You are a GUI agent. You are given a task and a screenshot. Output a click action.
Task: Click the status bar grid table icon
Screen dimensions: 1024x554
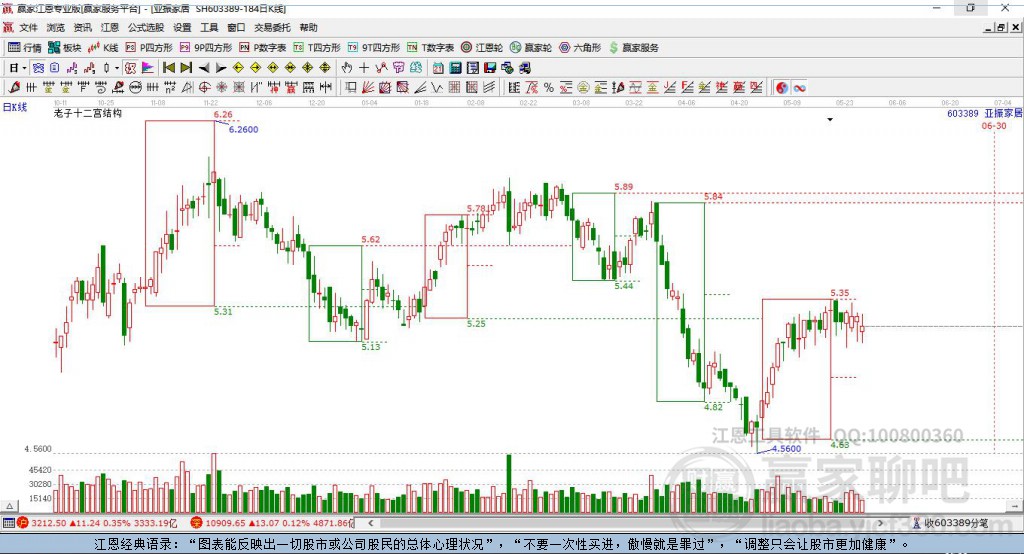click(x=8, y=523)
